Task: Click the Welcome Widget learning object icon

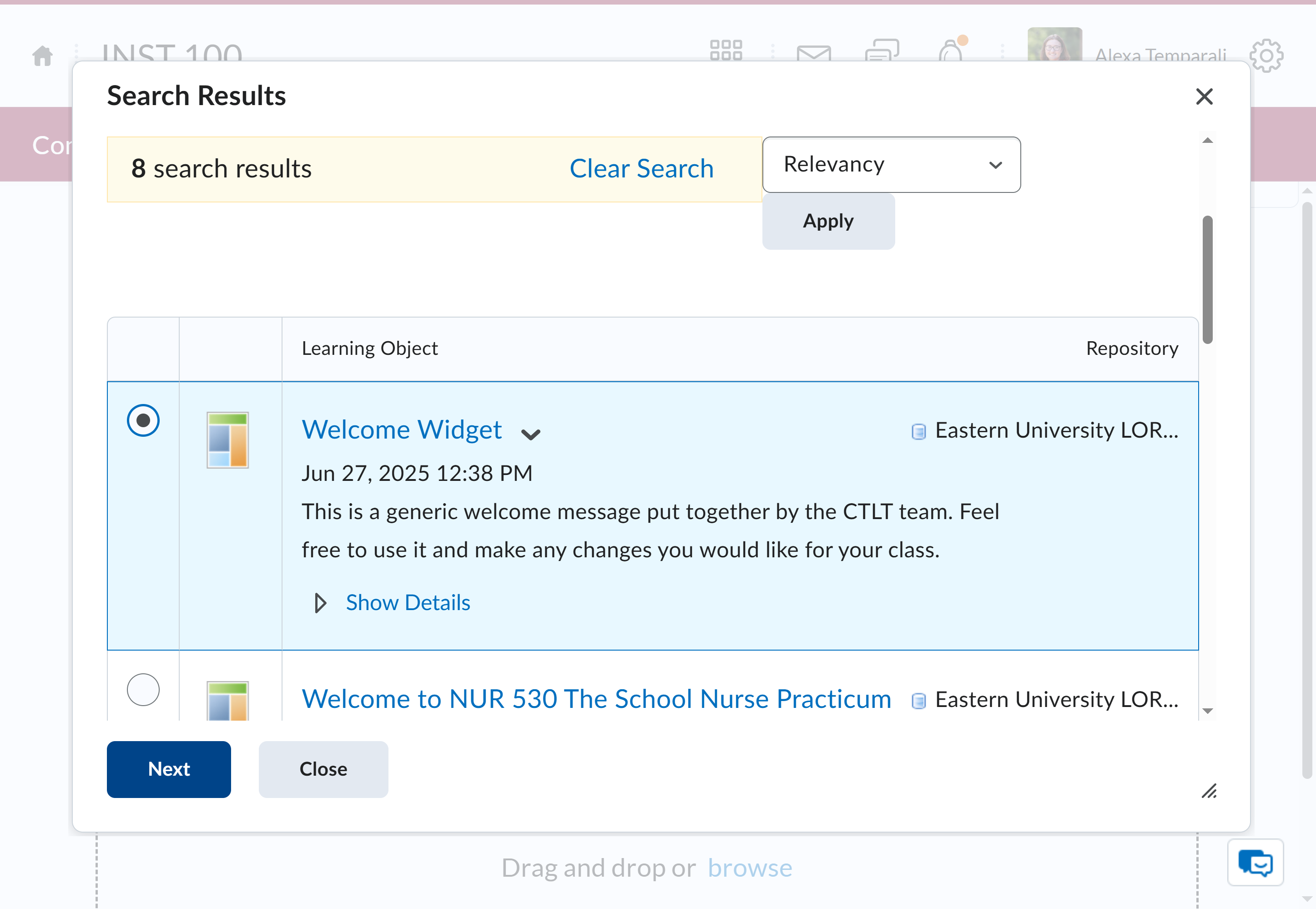Action: point(228,439)
